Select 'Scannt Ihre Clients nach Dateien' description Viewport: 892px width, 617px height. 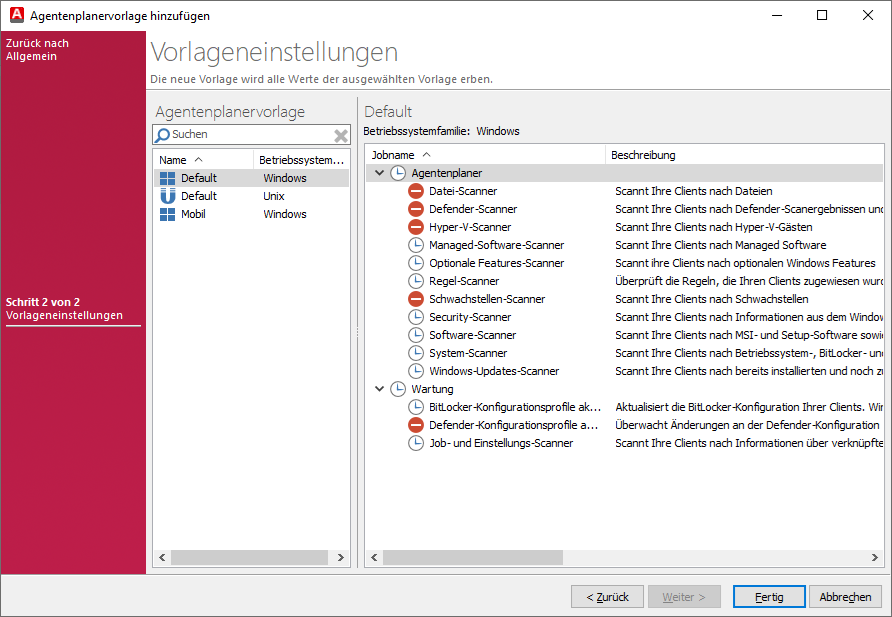point(693,191)
